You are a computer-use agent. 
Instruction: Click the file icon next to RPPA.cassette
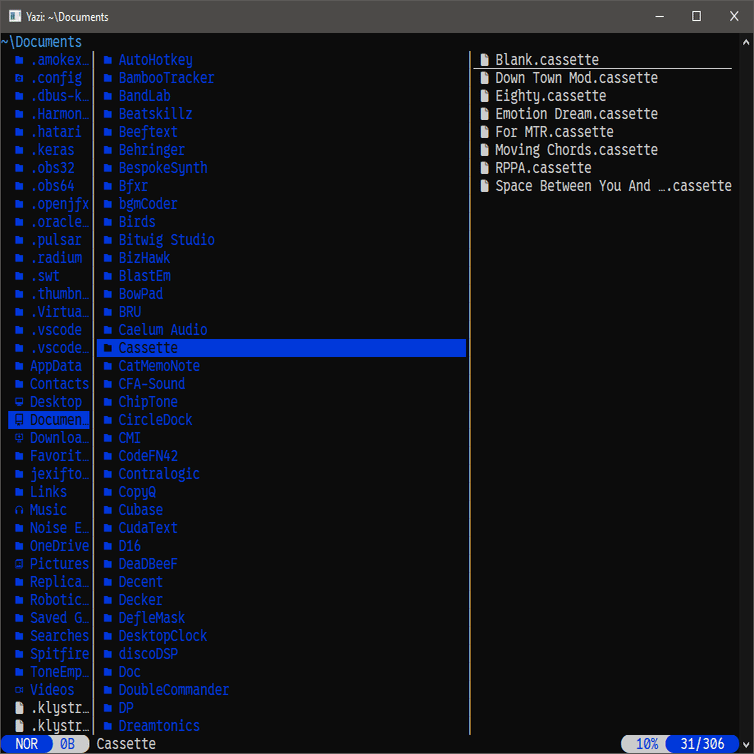485,168
